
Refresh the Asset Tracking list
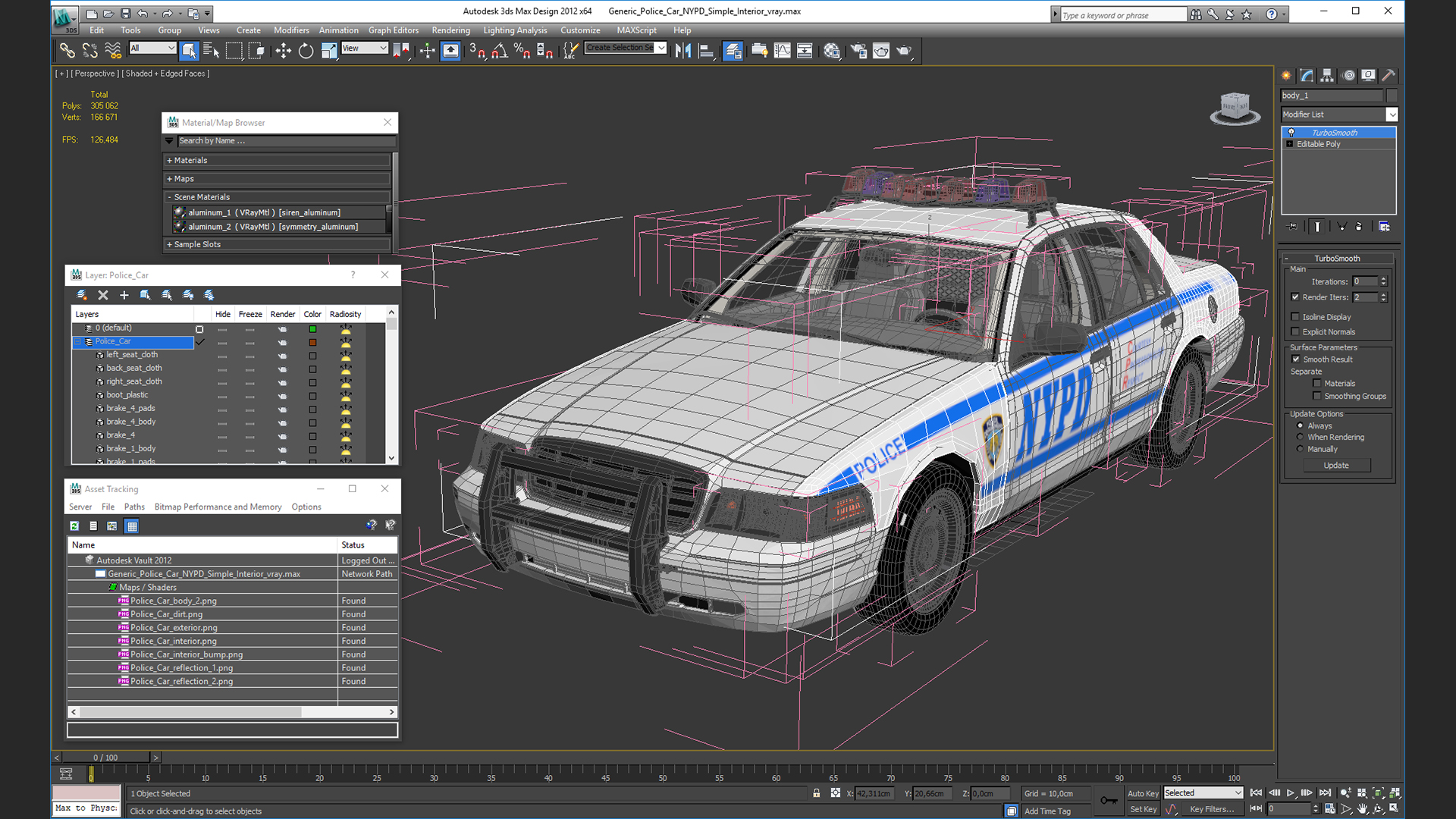(x=74, y=526)
